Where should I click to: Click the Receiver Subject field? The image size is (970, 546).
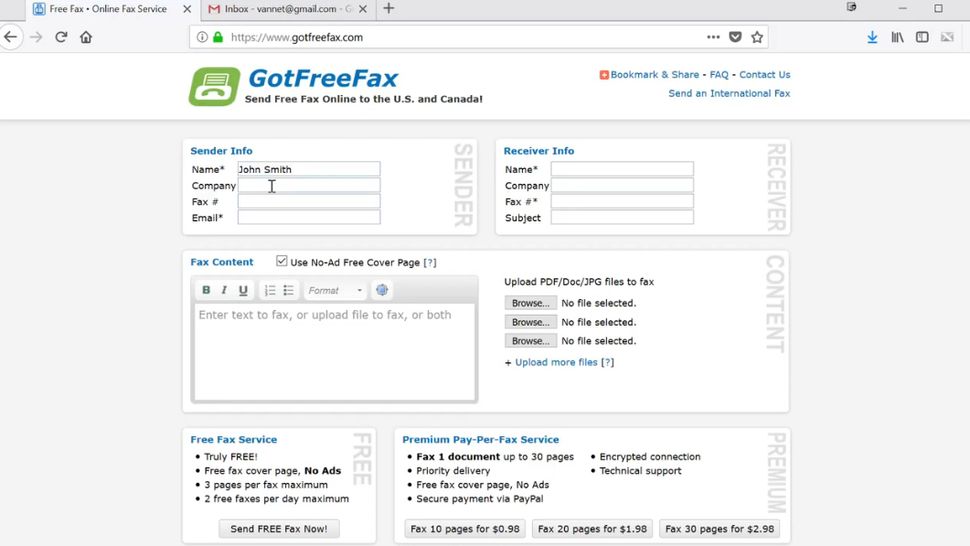(x=622, y=217)
